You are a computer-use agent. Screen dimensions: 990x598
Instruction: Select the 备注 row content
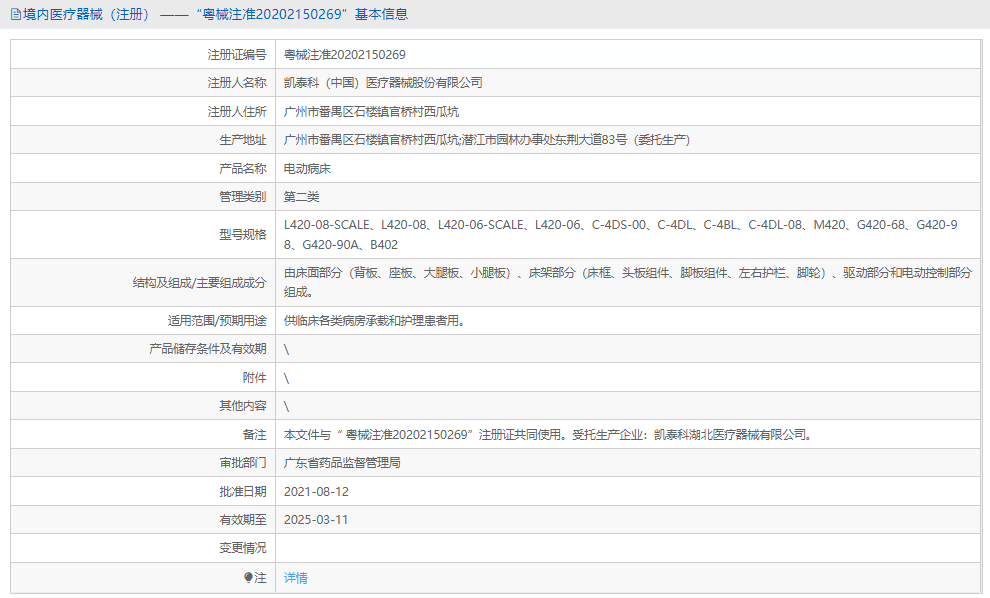coord(500,434)
